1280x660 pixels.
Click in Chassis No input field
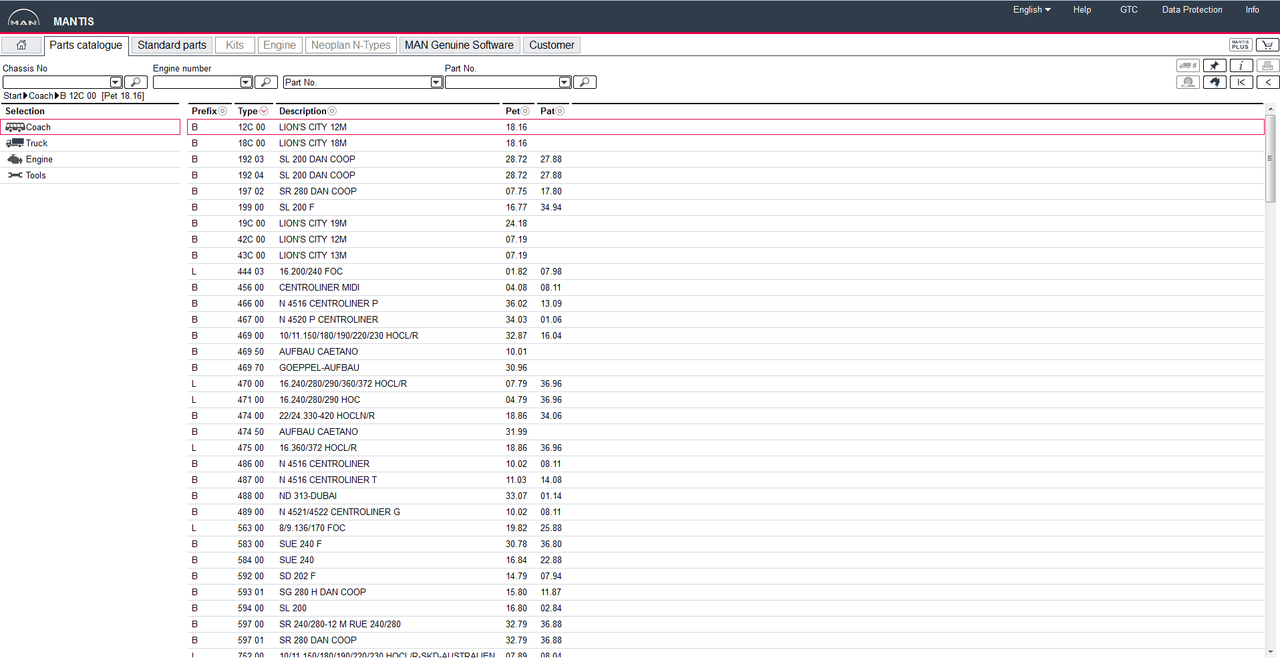point(56,82)
